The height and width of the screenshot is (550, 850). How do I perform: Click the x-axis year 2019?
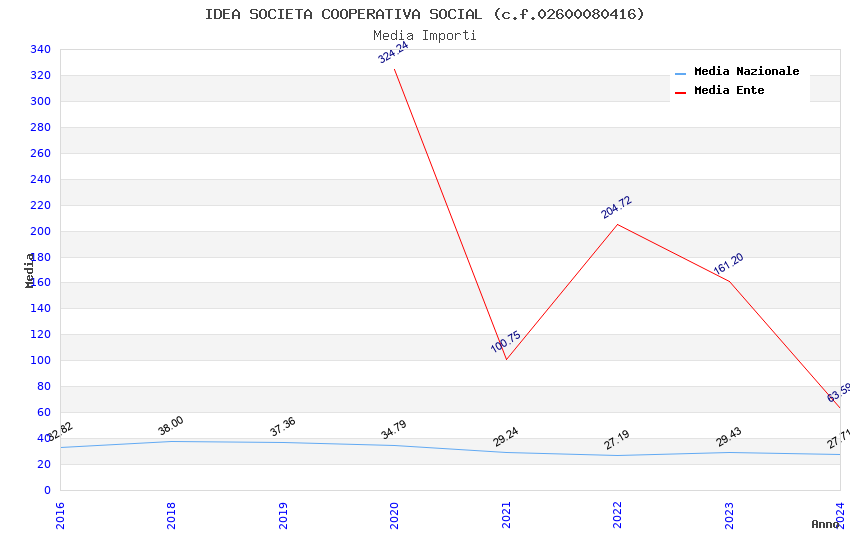(x=283, y=515)
